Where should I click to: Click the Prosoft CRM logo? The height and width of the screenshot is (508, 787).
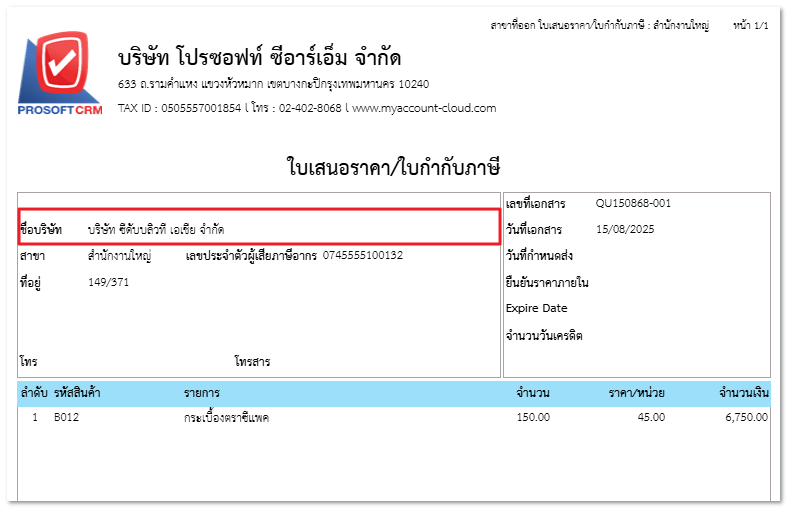pyautogui.click(x=60, y=74)
